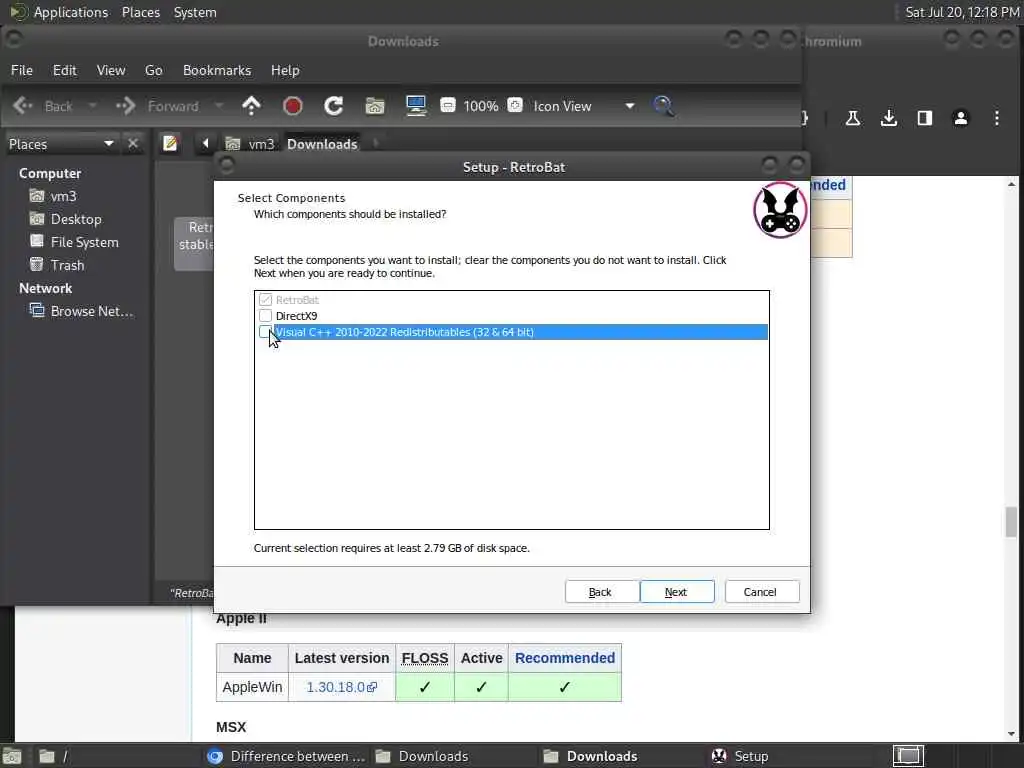Click the disabled RetroBat component checkbox
Image resolution: width=1024 pixels, height=768 pixels.
265,300
